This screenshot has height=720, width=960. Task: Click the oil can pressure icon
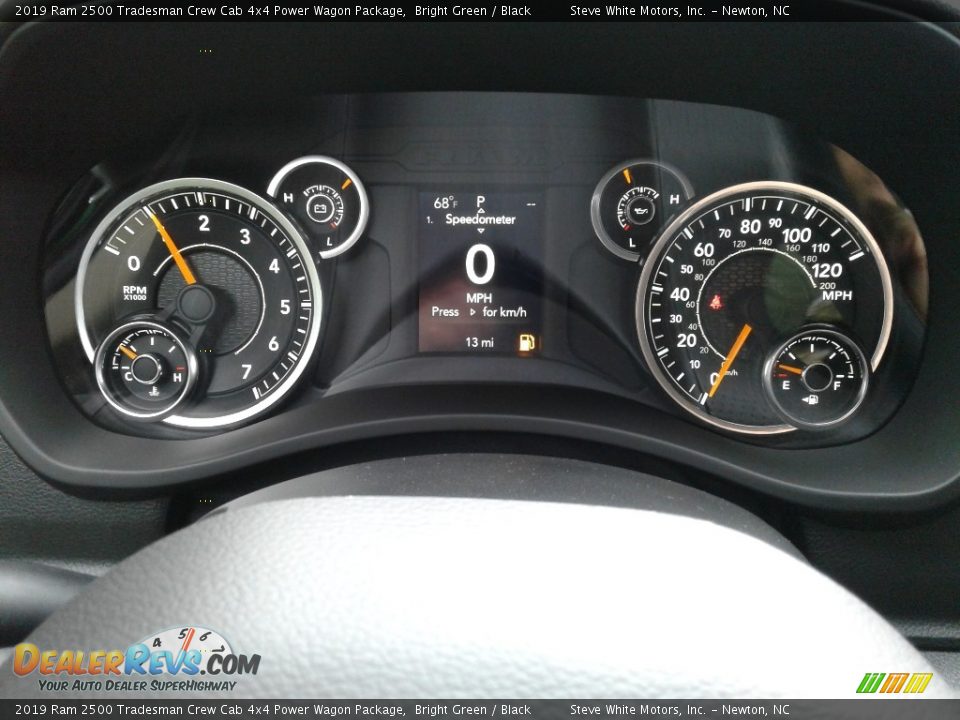pyautogui.click(x=637, y=211)
